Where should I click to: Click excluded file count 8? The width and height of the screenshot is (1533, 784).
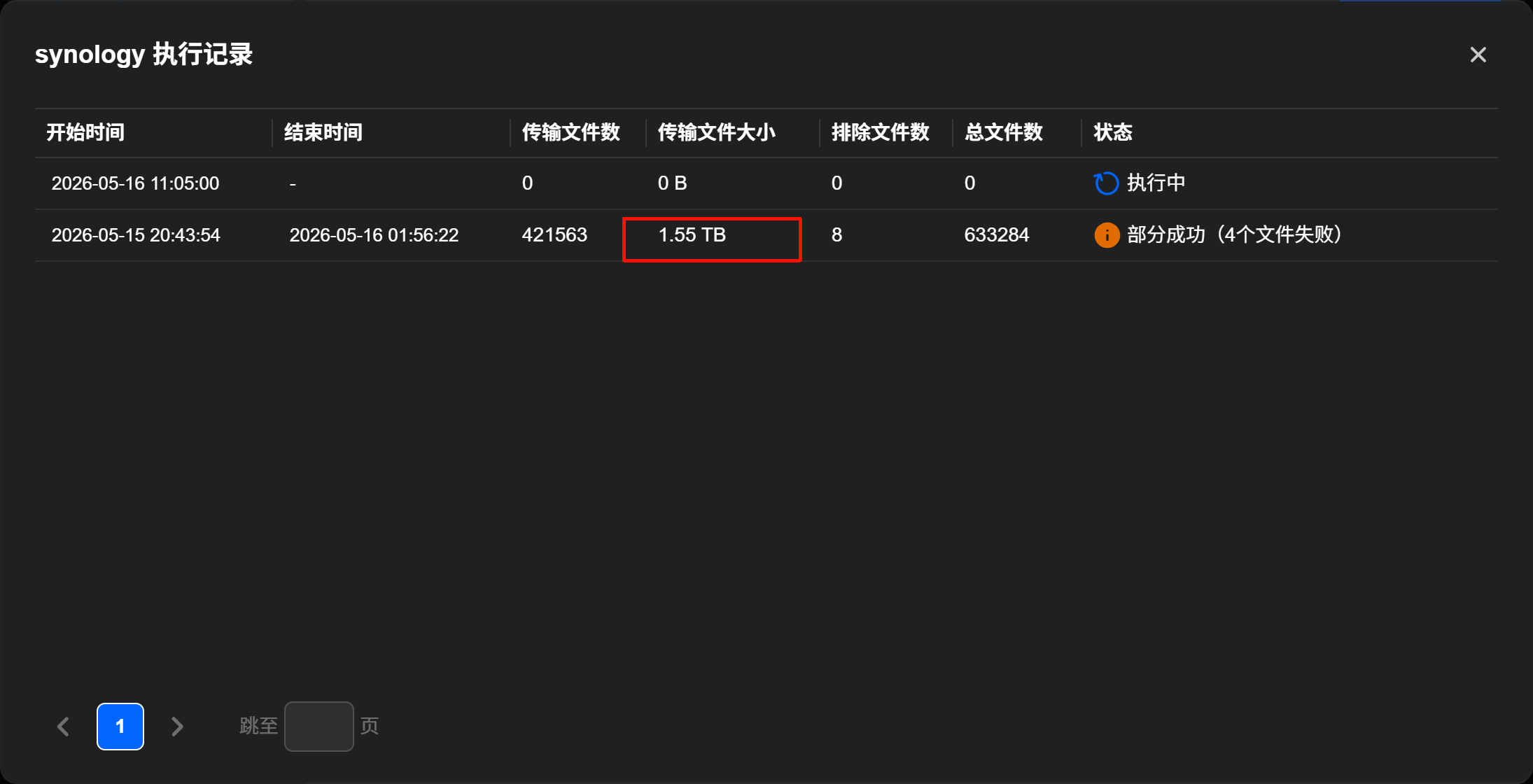pyautogui.click(x=836, y=235)
